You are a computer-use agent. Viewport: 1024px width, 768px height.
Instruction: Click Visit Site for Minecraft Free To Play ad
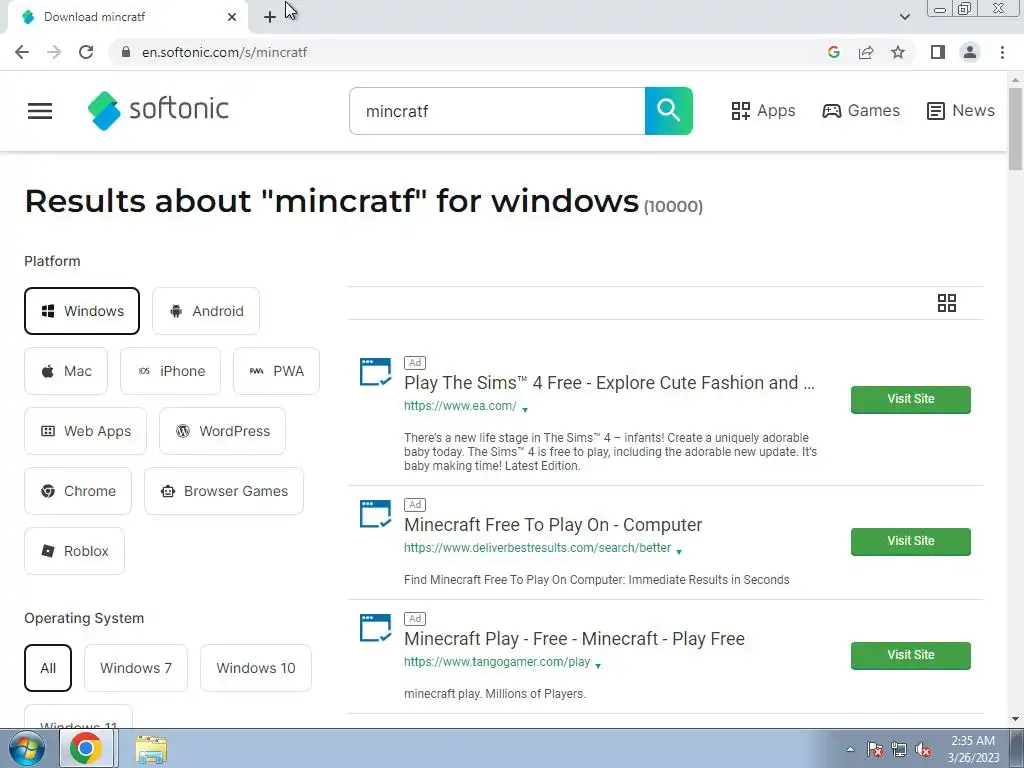[910, 541]
